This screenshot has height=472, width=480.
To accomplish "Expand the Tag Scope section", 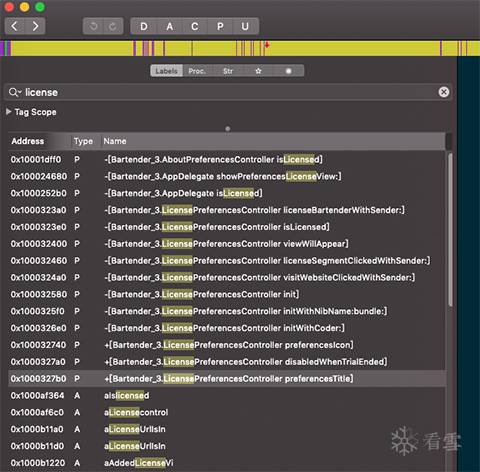I will click(9, 112).
